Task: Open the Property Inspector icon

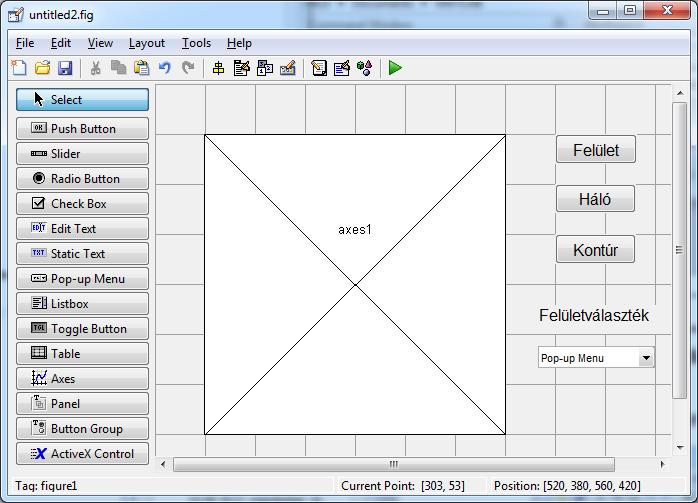Action: coord(342,68)
